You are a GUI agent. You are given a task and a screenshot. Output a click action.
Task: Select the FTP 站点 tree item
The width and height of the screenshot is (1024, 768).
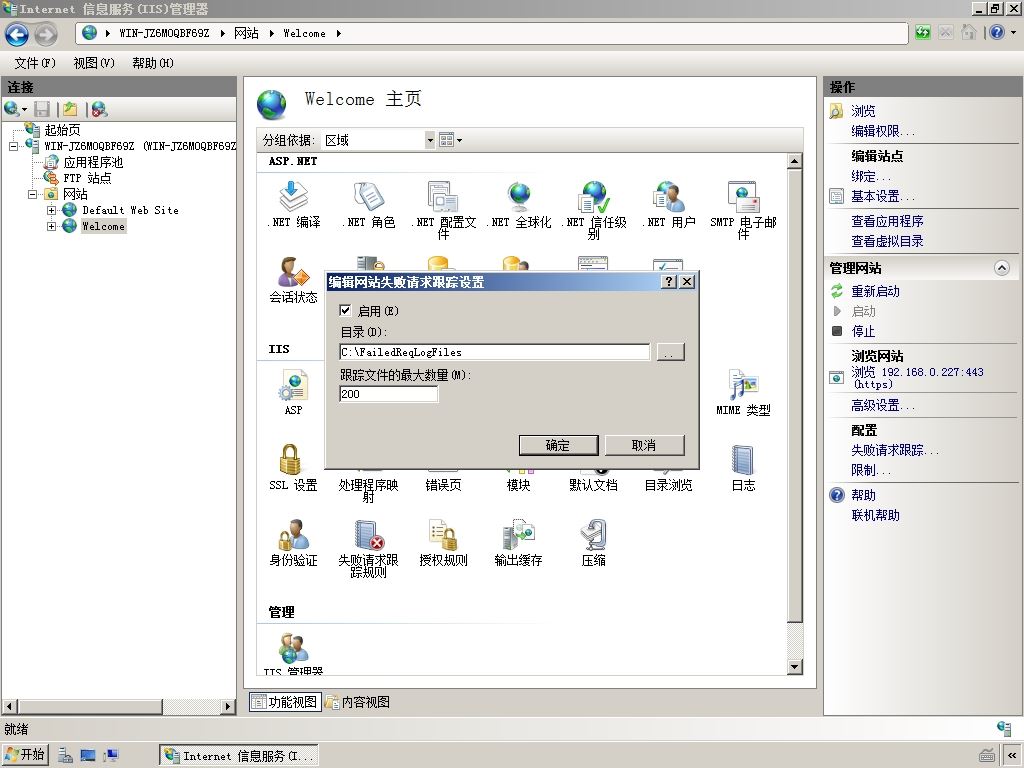[x=87, y=178]
